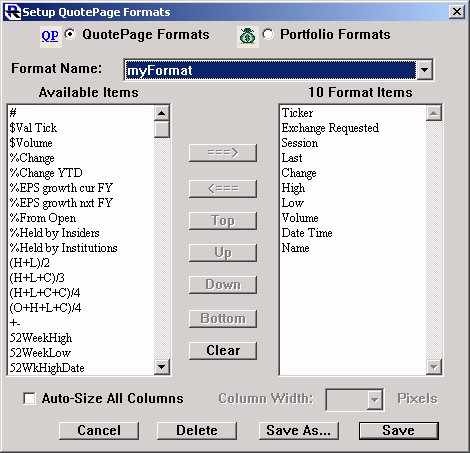The image size is (470, 453).
Task: Open the Column Width dropdown
Action: pos(375,399)
